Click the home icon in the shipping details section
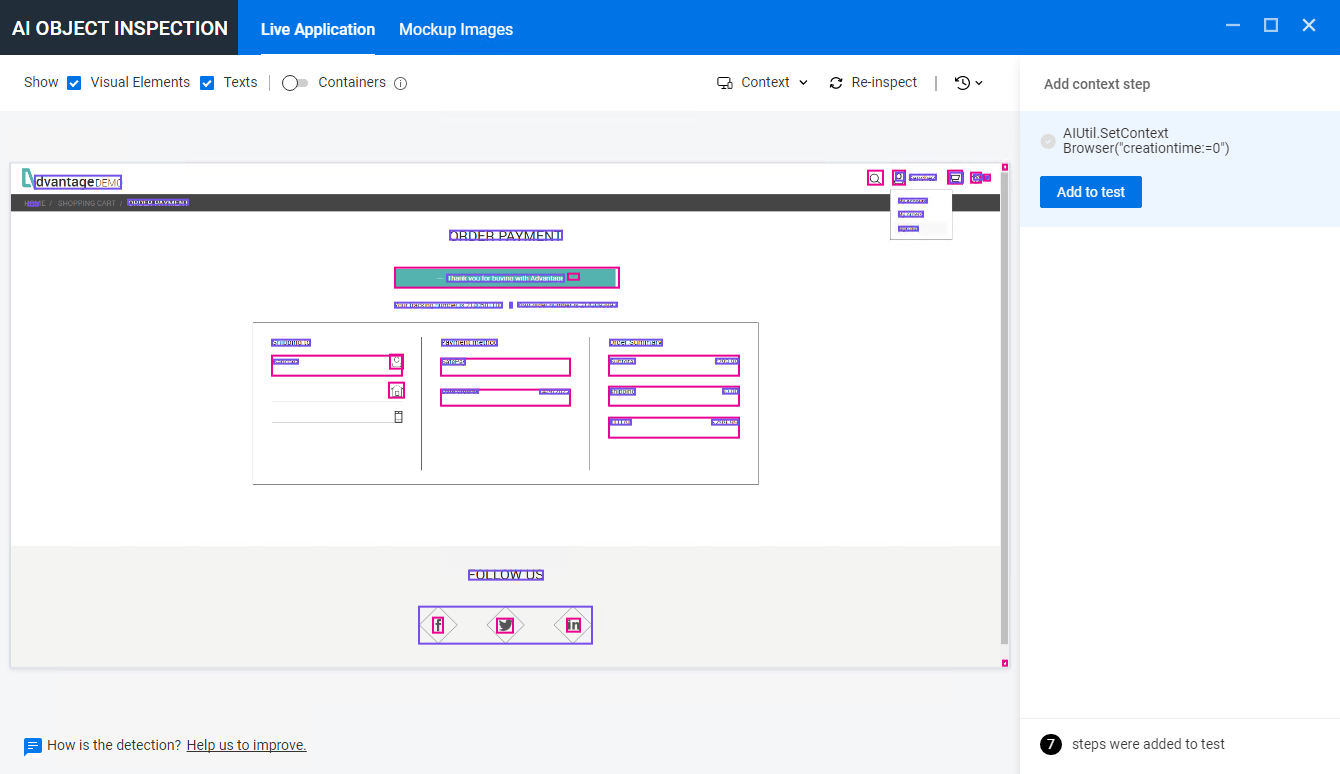This screenshot has height=774, width=1340. (x=397, y=390)
